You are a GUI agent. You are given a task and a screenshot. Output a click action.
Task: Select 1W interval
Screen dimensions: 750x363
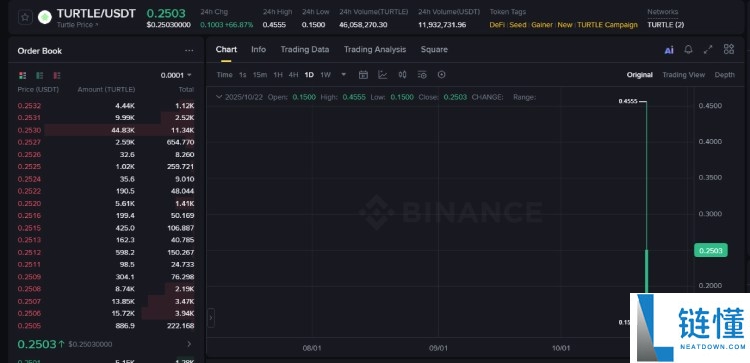point(325,75)
